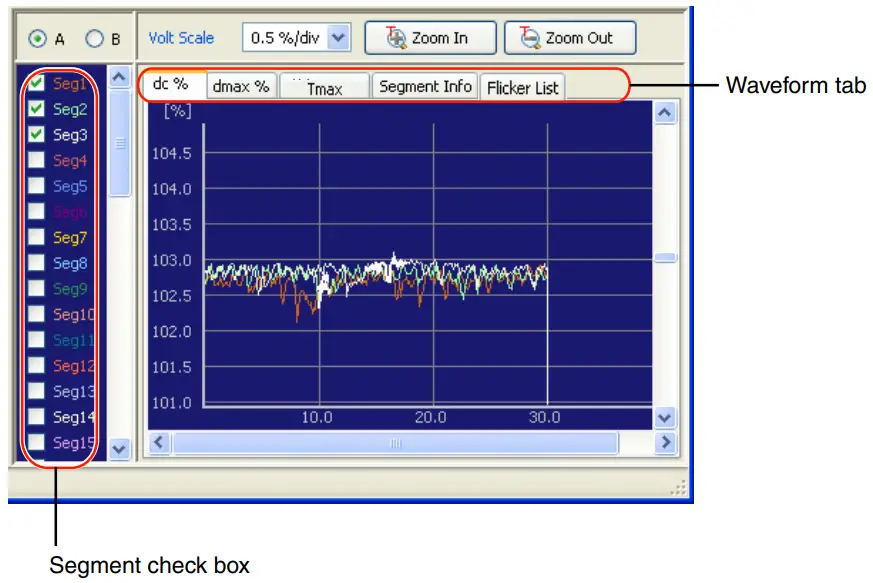The image size is (873, 583).
Task: Open the Volt Scale dropdown arrow
Action: tap(336, 37)
